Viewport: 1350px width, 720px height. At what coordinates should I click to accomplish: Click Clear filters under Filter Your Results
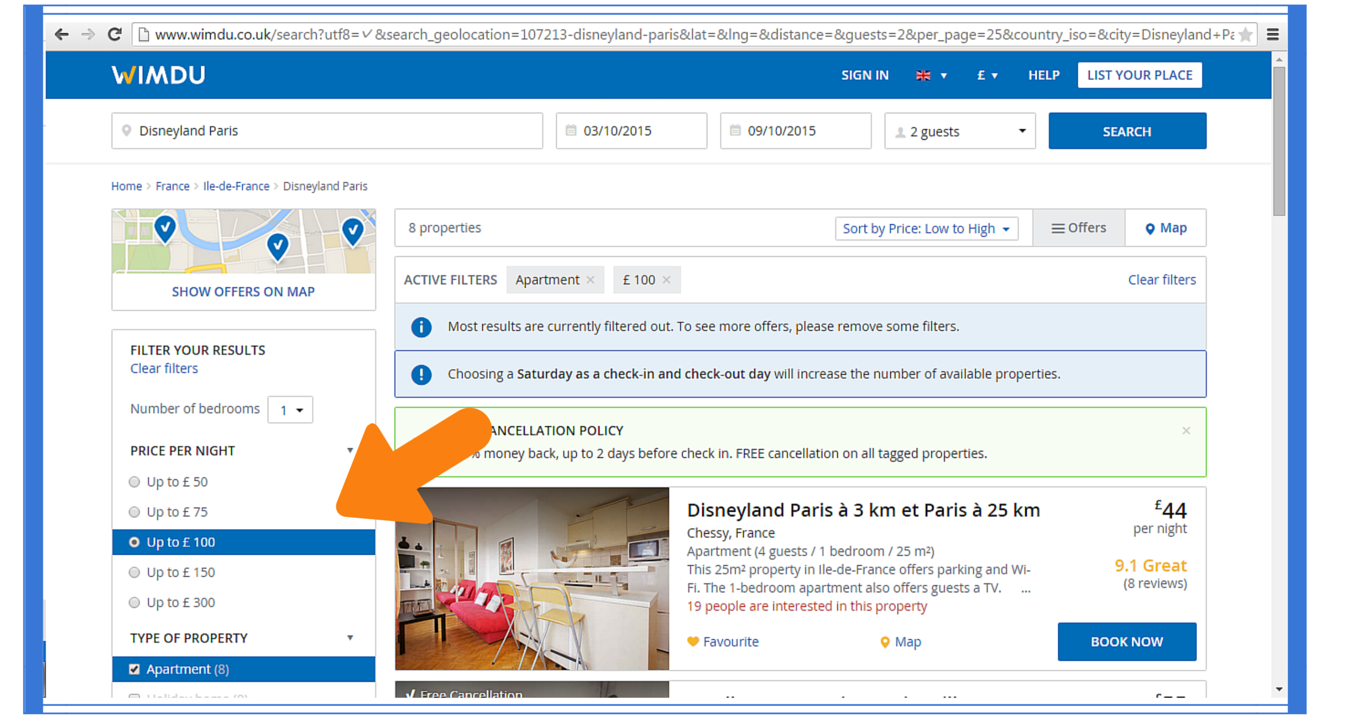[x=164, y=369]
